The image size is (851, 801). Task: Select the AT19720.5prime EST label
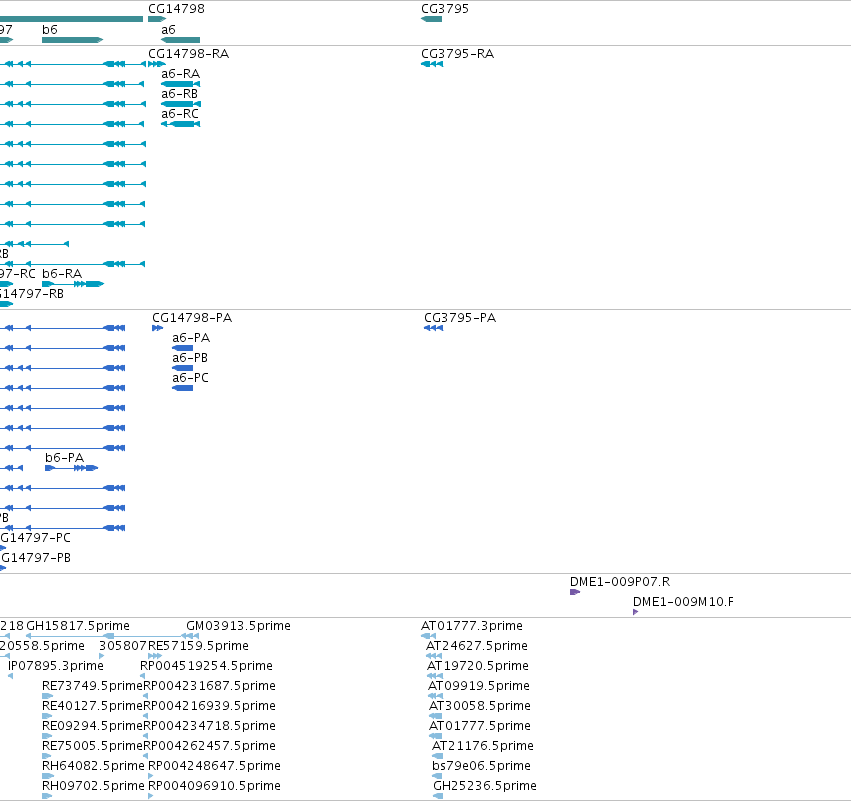tap(478, 666)
